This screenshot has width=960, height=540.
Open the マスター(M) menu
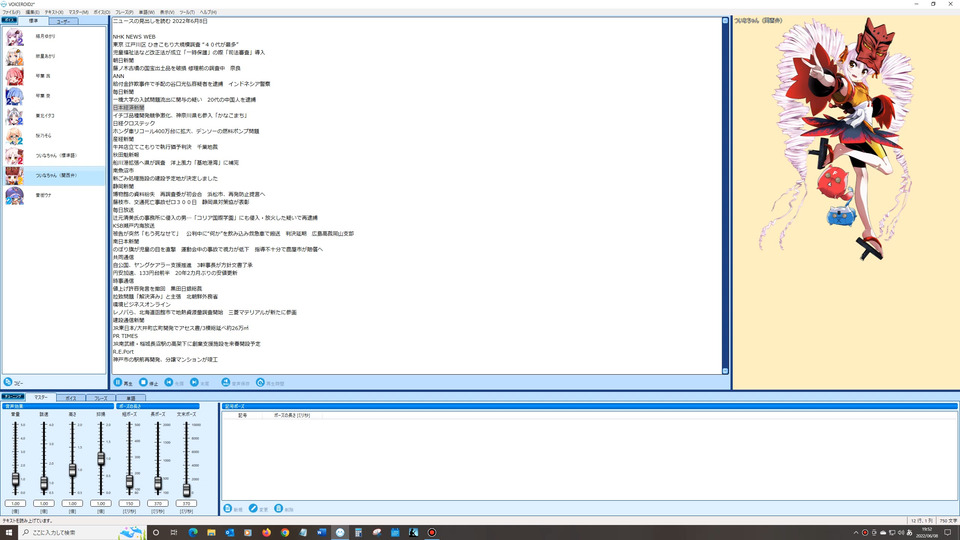tap(78, 12)
